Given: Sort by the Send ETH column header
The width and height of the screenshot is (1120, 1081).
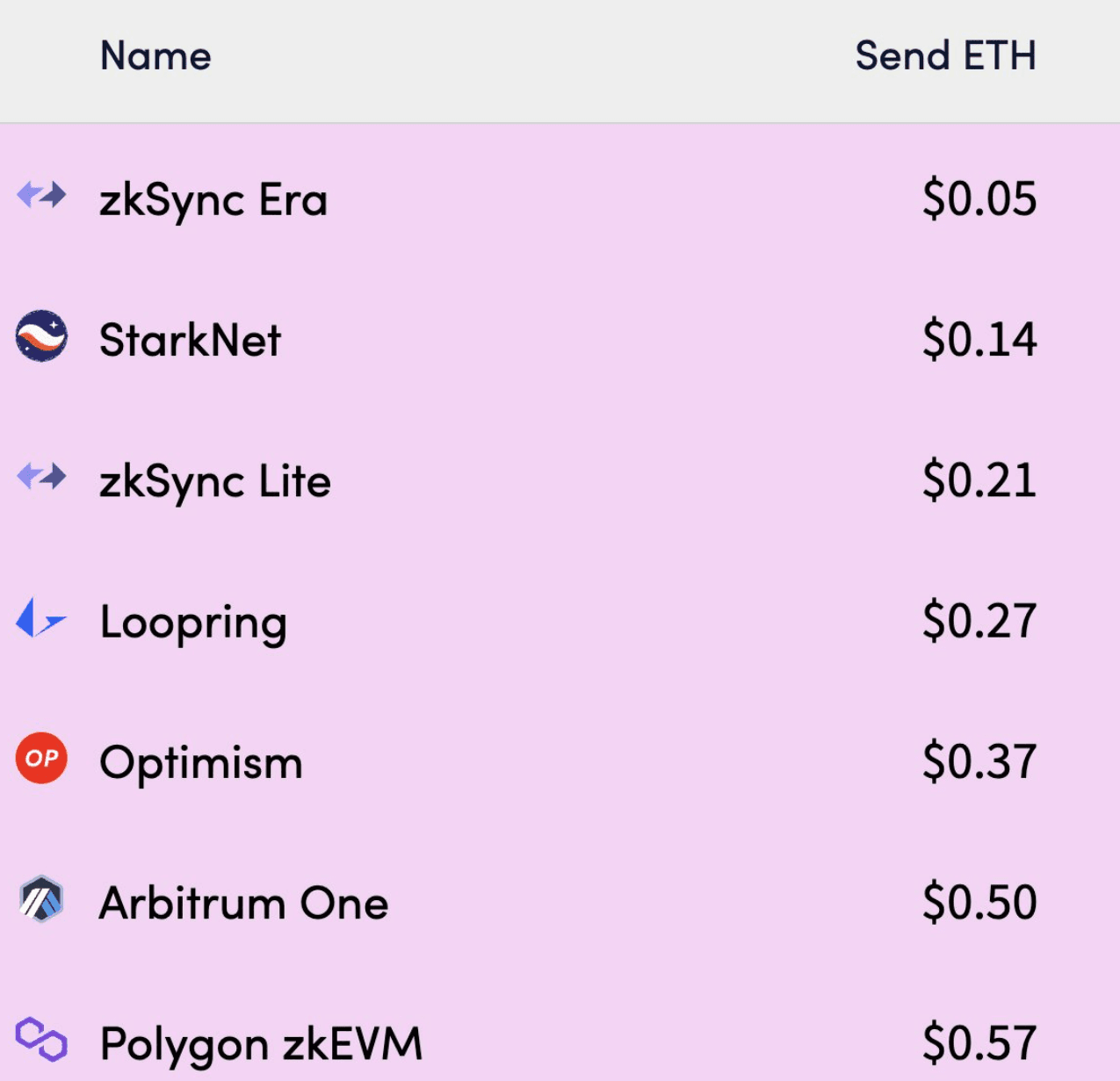Looking at the screenshot, I should 945,56.
